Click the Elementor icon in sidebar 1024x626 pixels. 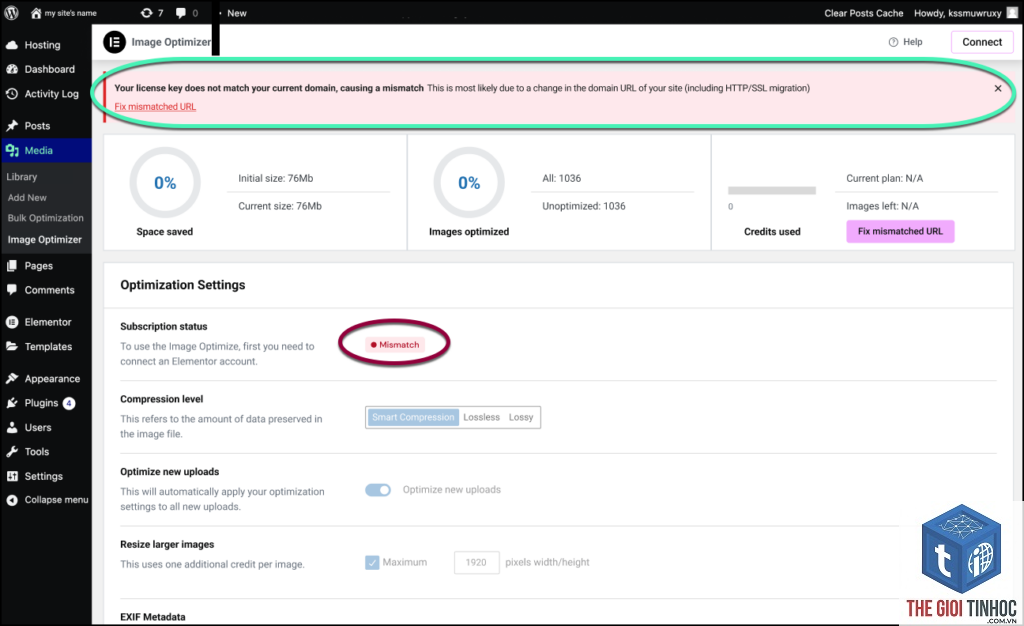coord(12,322)
